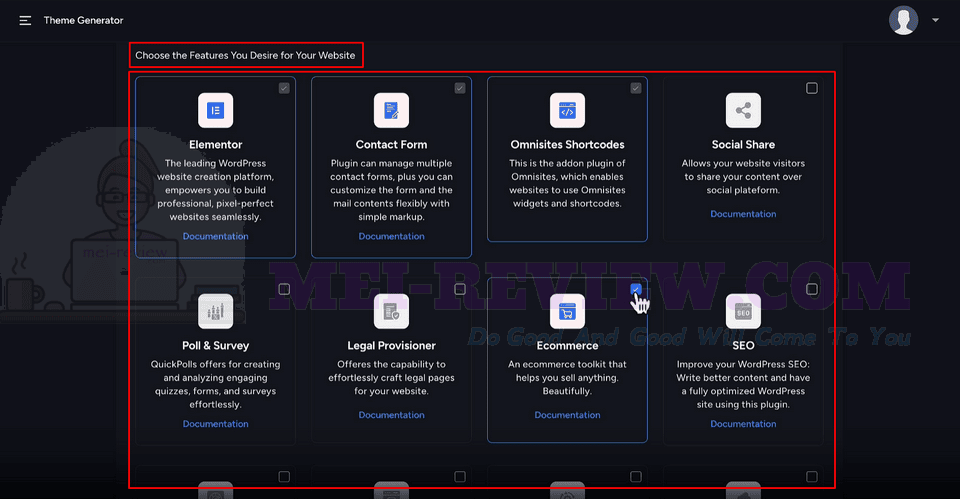Expand the dropdown arrow next to avatar
This screenshot has height=499, width=960.
point(935,20)
